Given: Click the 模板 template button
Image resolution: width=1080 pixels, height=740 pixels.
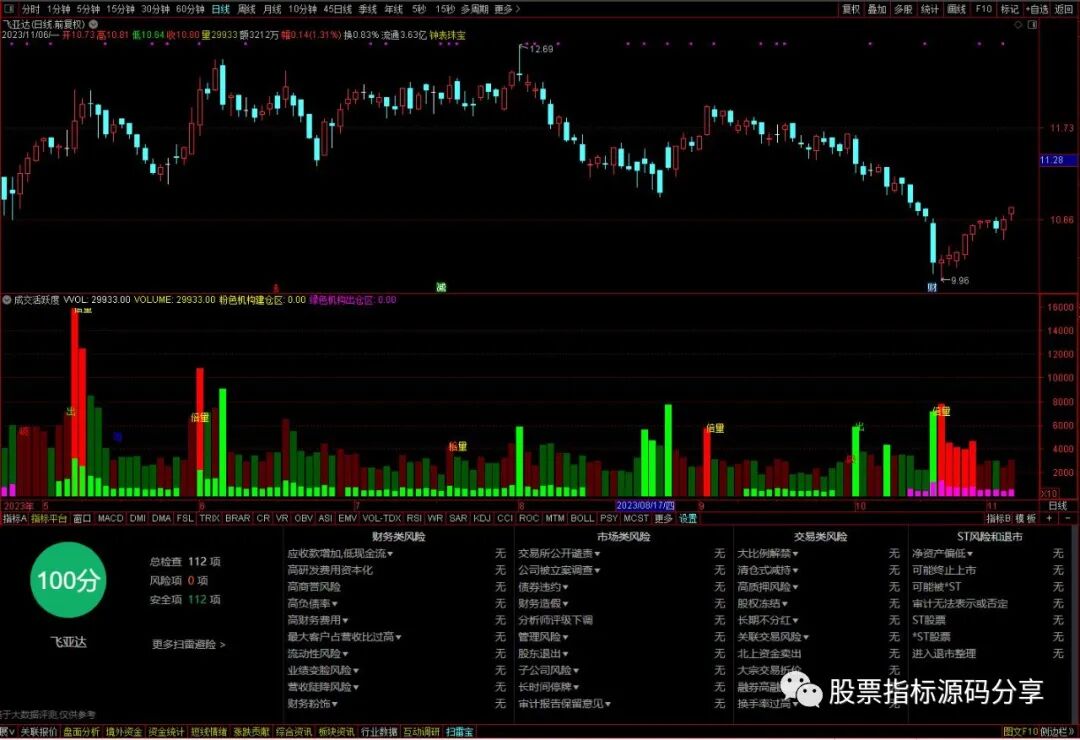Looking at the screenshot, I should pos(1026,518).
